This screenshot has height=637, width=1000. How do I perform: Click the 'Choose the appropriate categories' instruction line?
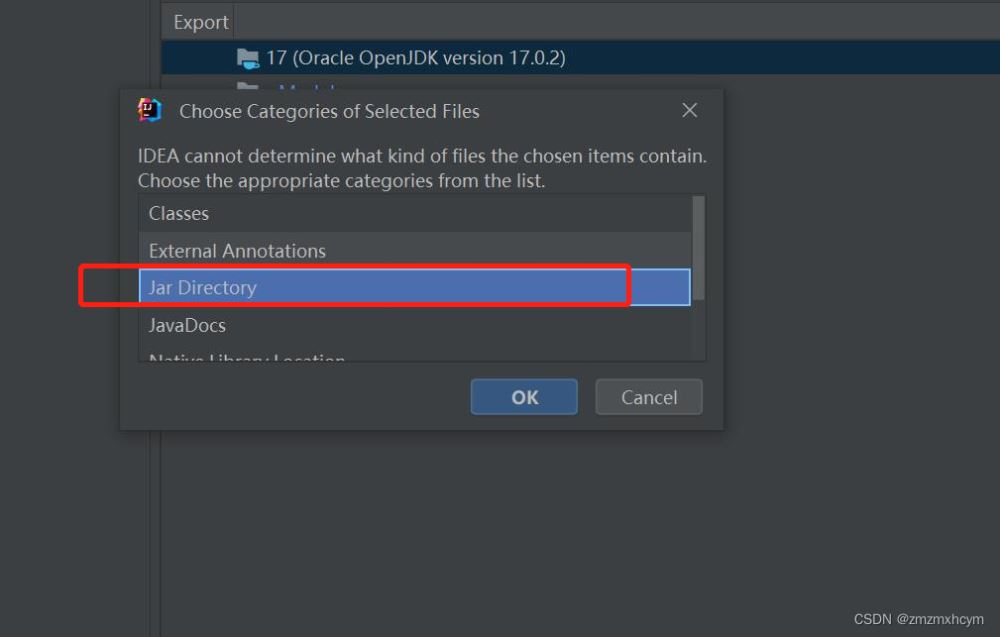[x=341, y=181]
